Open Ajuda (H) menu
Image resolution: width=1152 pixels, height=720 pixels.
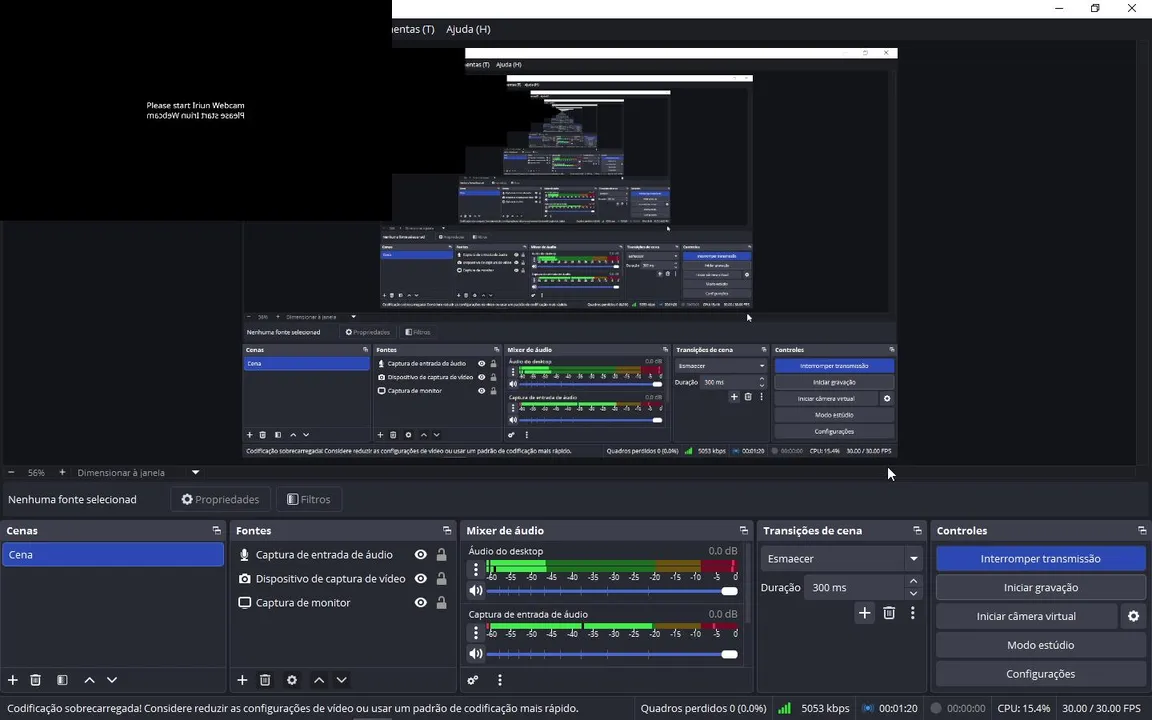click(468, 29)
